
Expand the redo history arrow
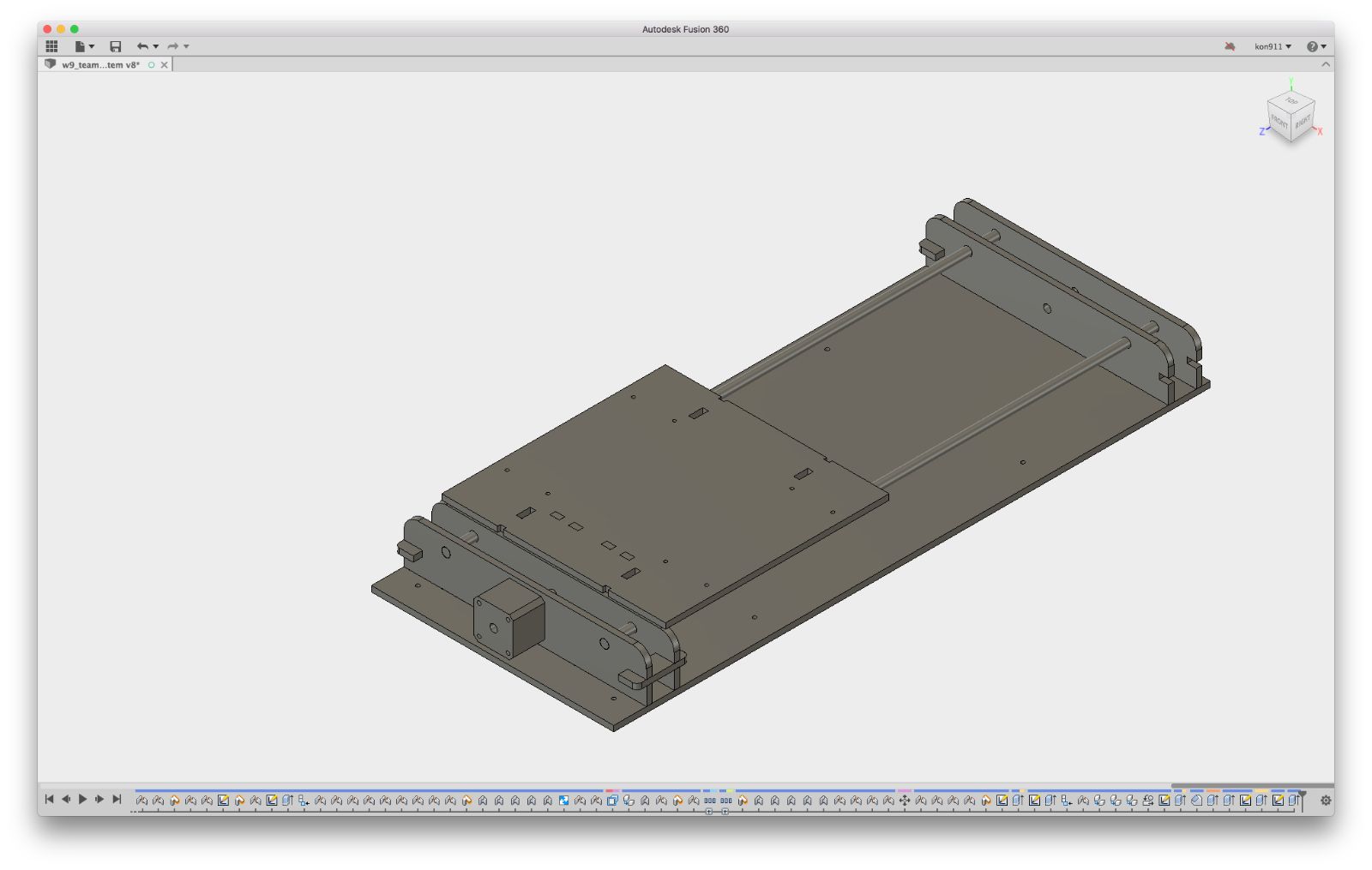click(x=186, y=46)
